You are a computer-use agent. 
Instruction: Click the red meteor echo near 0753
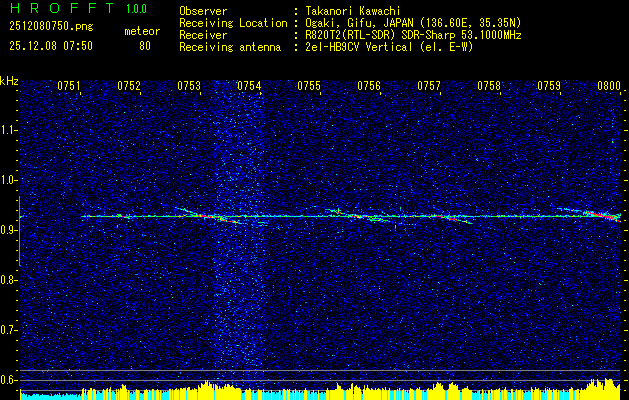207,216
